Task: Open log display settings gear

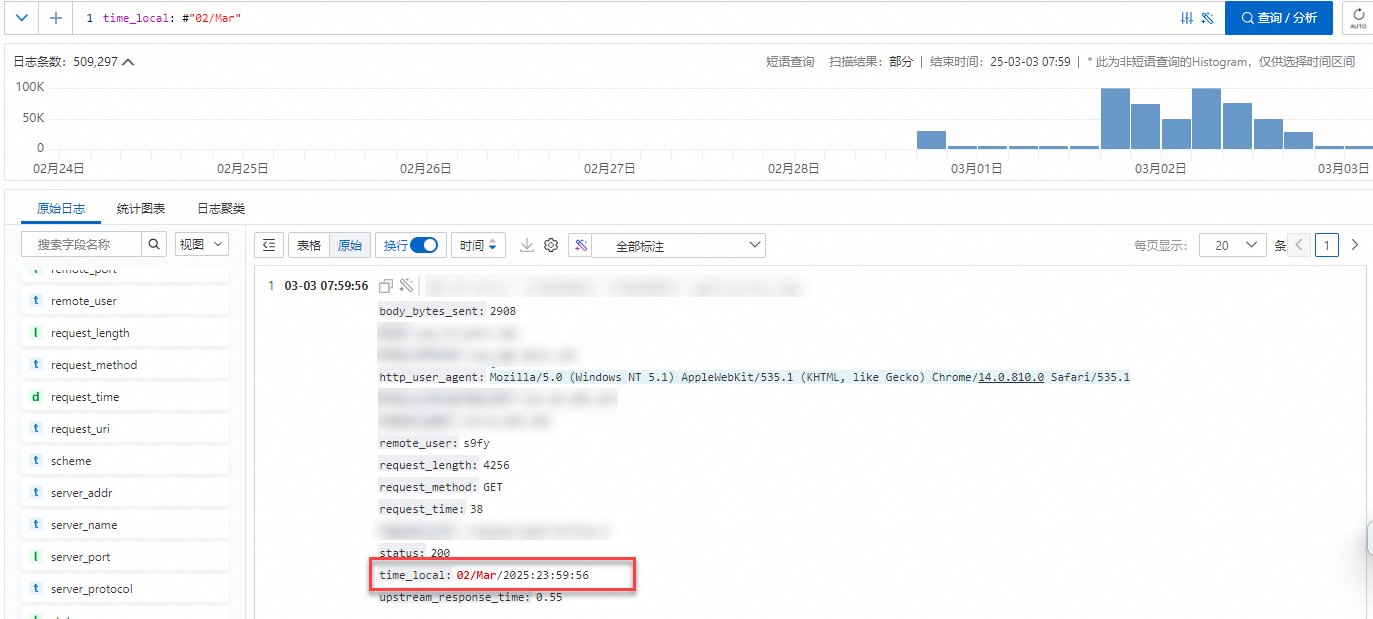Action: (551, 245)
